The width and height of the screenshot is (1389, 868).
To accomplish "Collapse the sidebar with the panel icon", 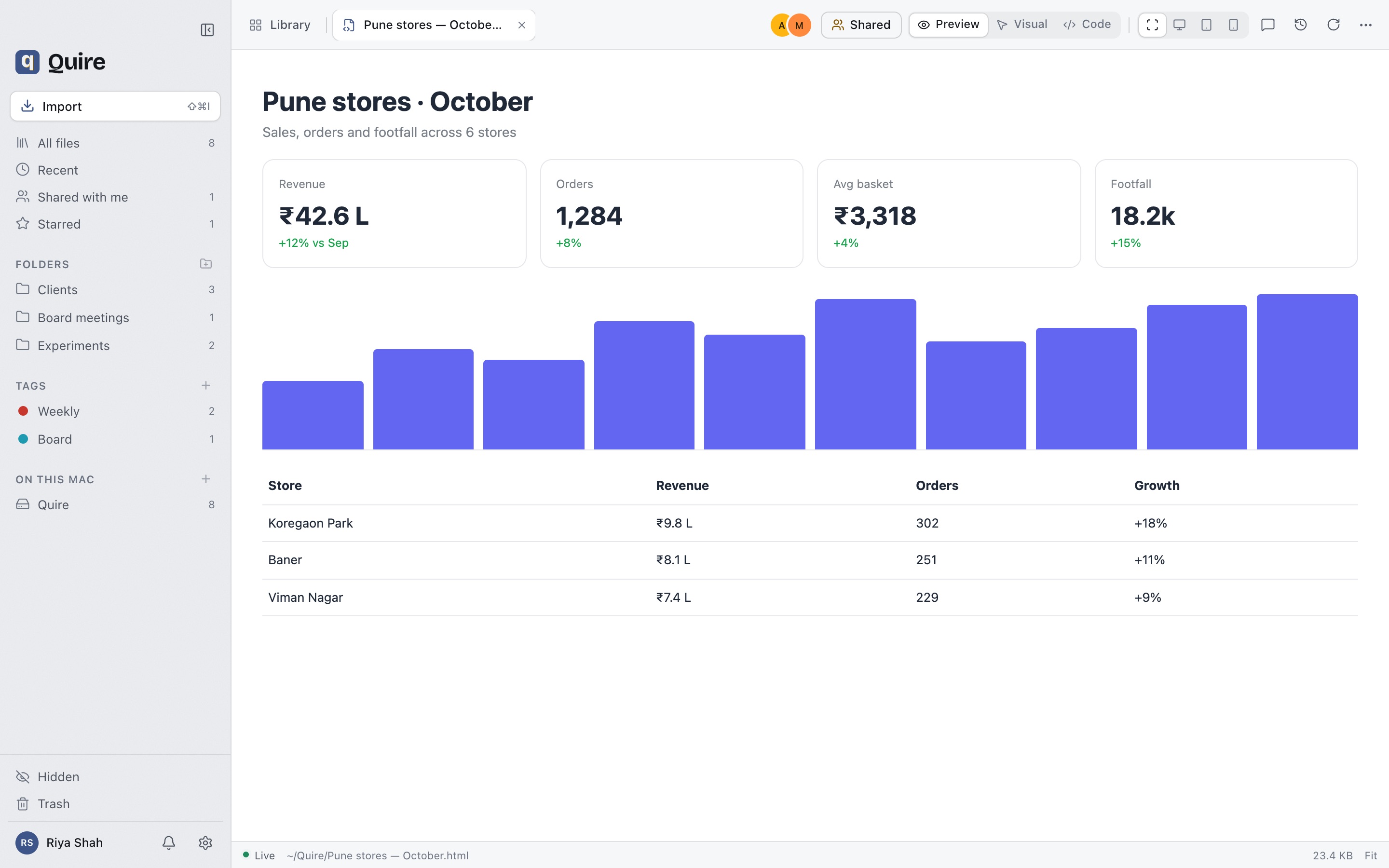I will tap(207, 30).
